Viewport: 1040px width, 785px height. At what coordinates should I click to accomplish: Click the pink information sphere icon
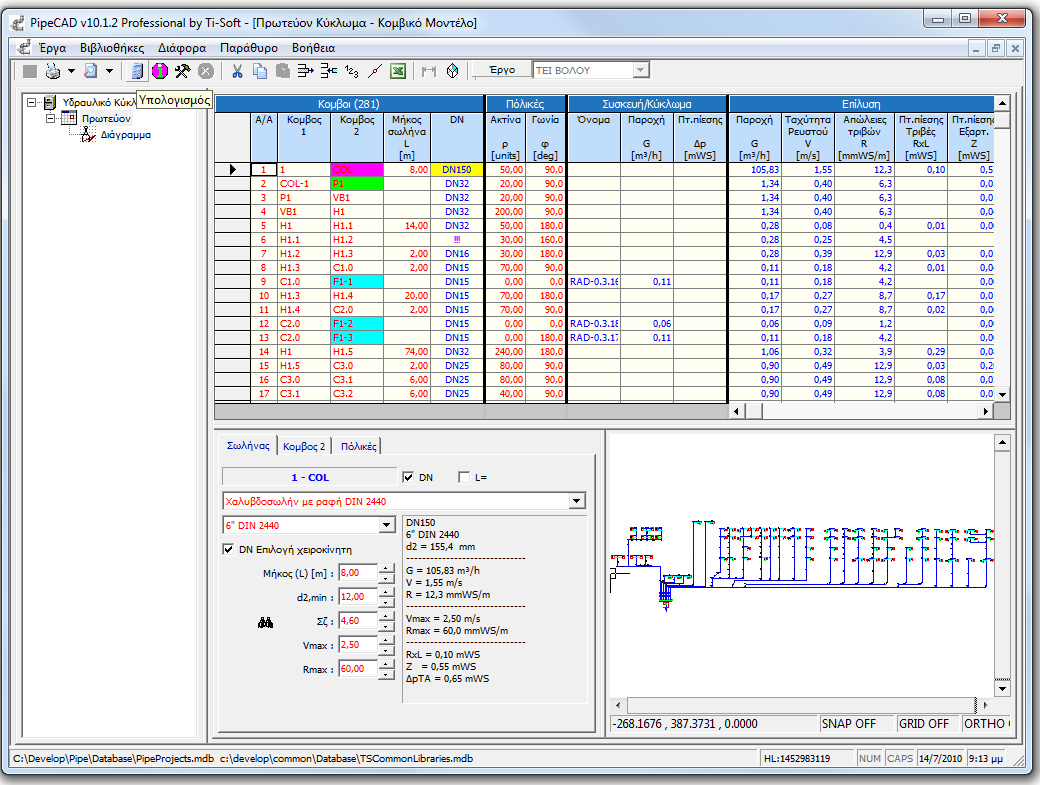(158, 70)
